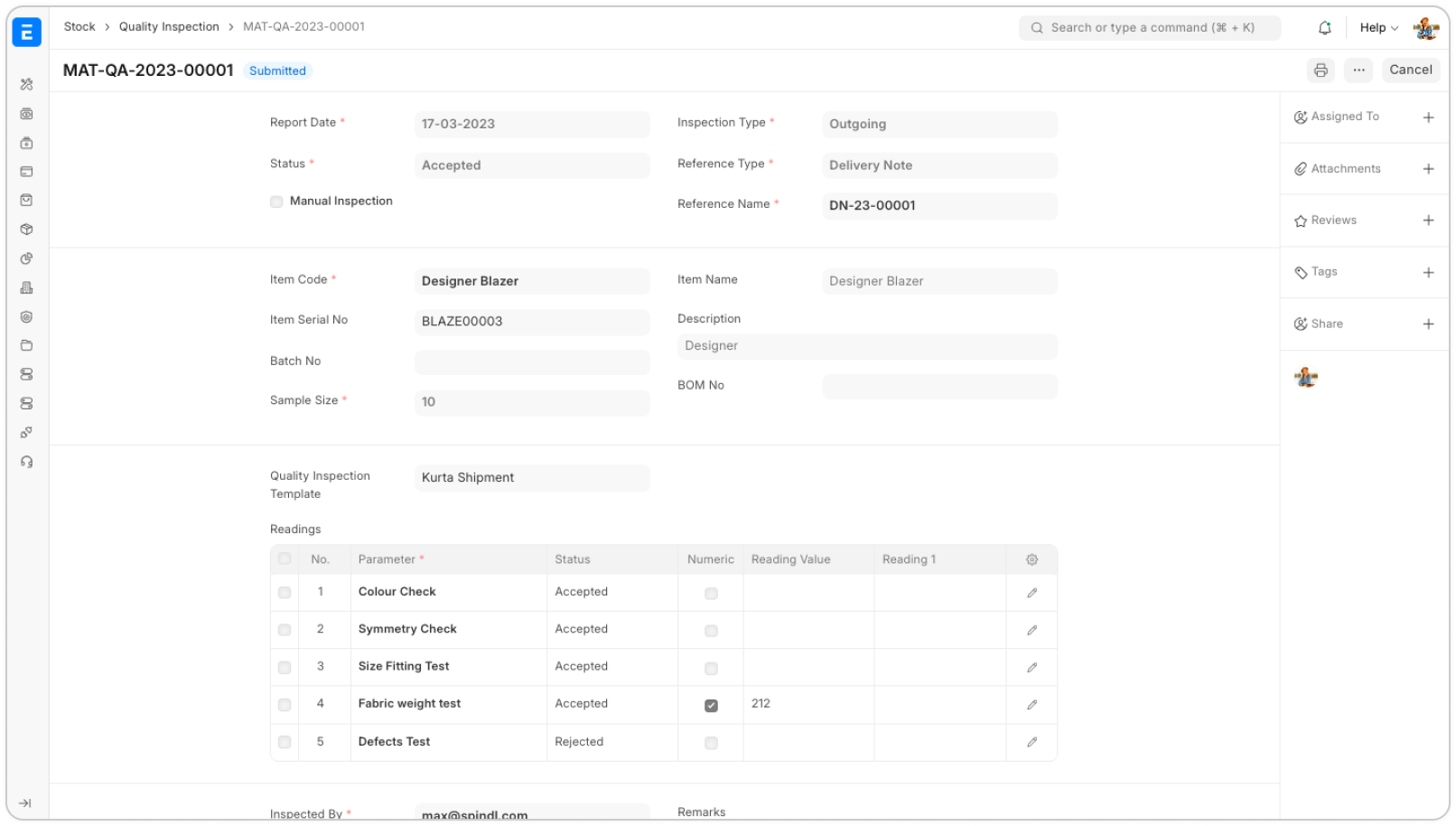1456x826 pixels.
Task: Toggle Numeric checkbox for Fabric weight test
Action: pos(711,706)
